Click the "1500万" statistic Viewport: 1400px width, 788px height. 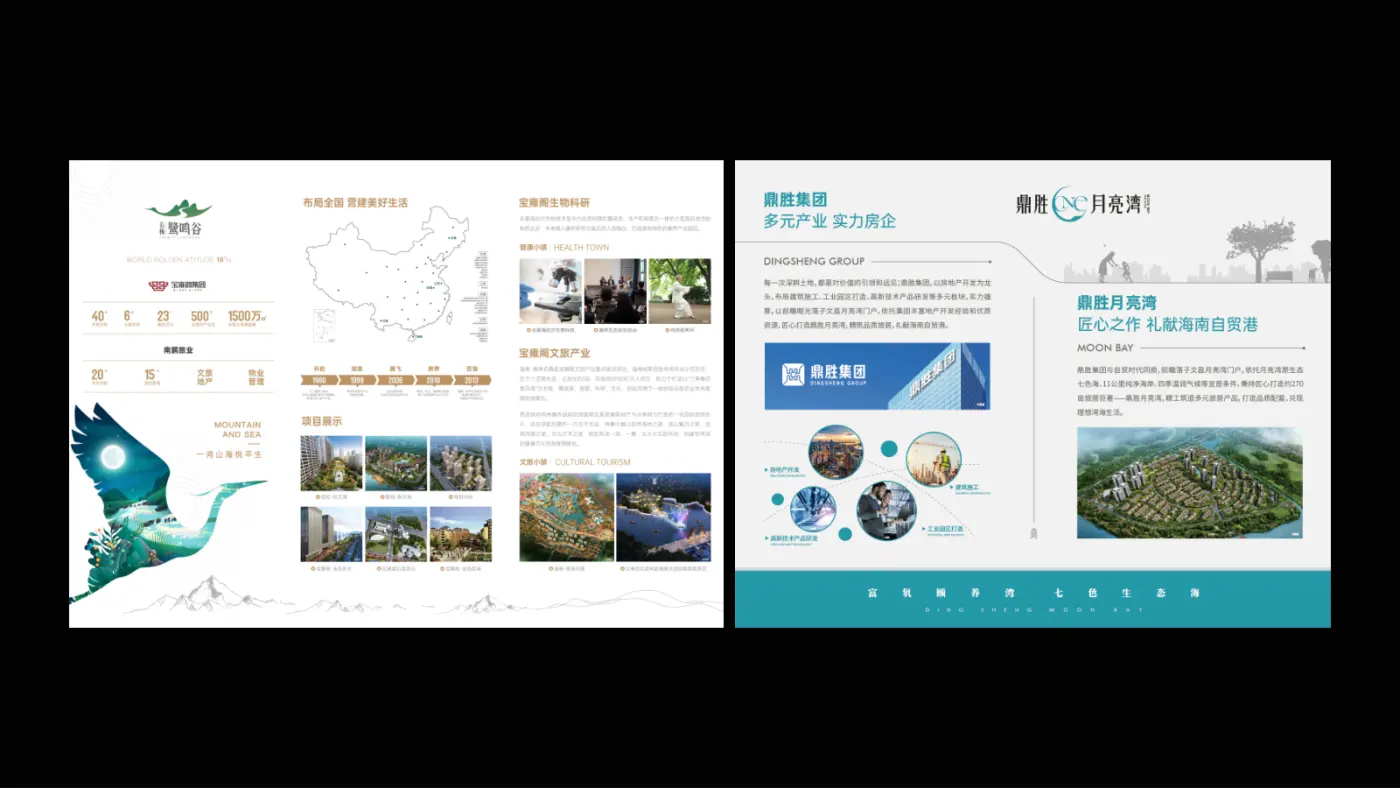(246, 316)
